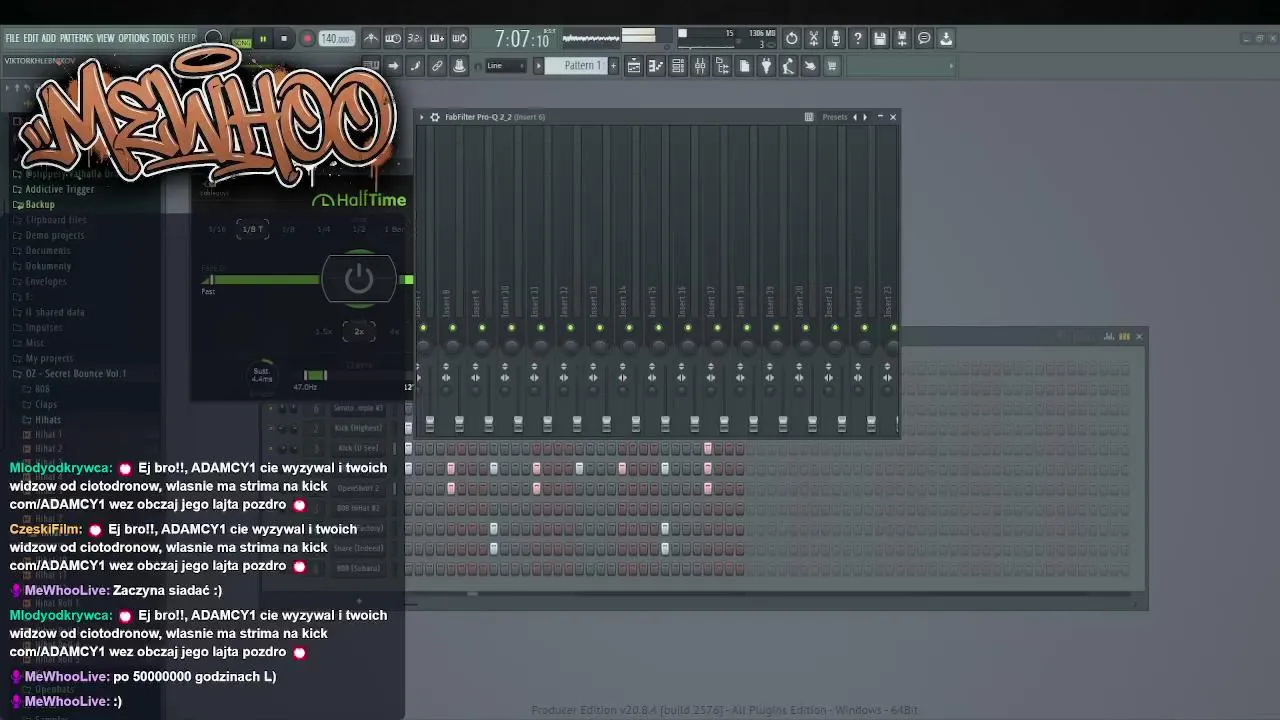Go to next preset arrow in Pro-Q
The image size is (1280, 720).
(x=865, y=117)
